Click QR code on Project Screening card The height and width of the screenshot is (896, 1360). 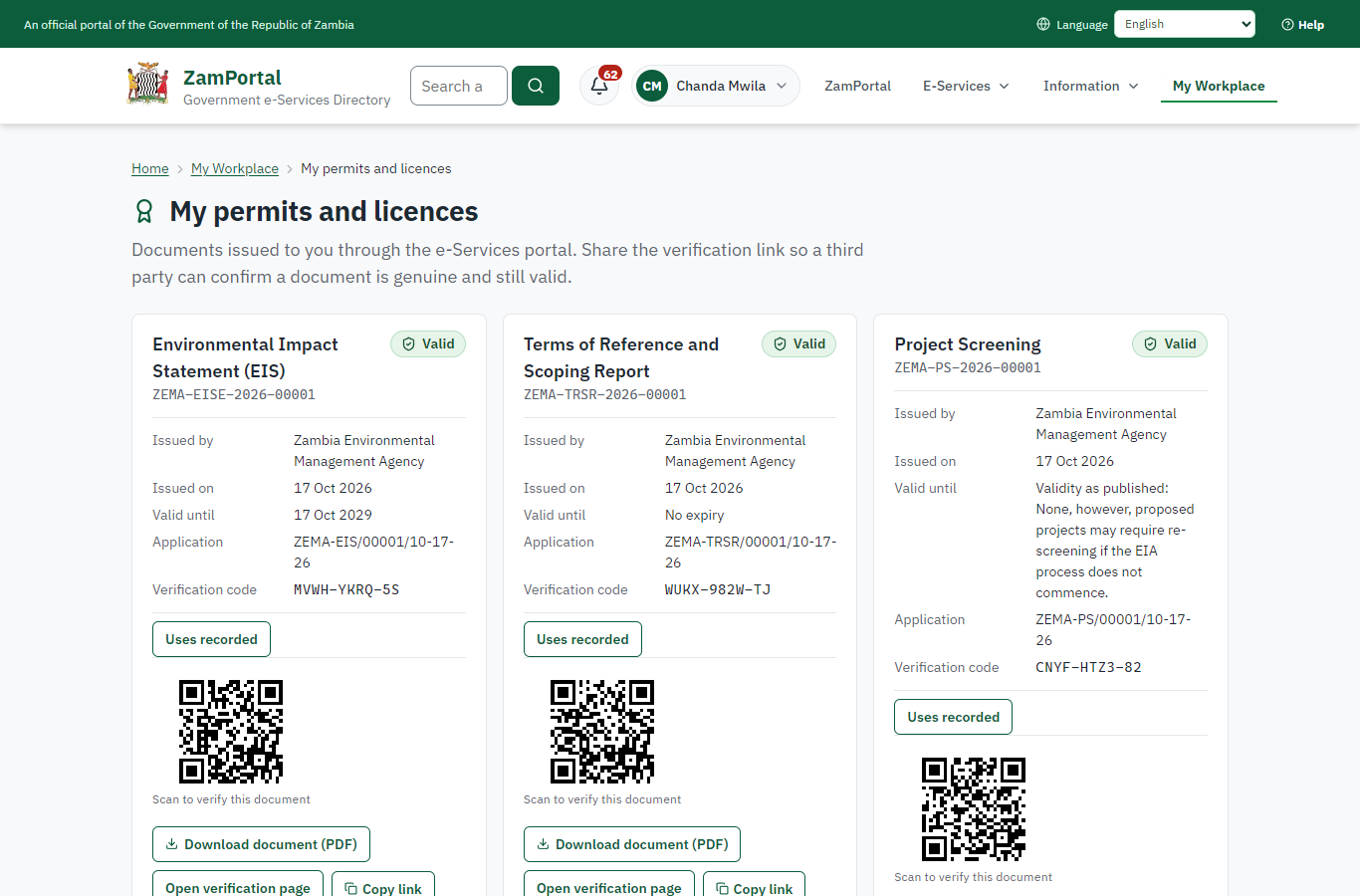coord(974,809)
